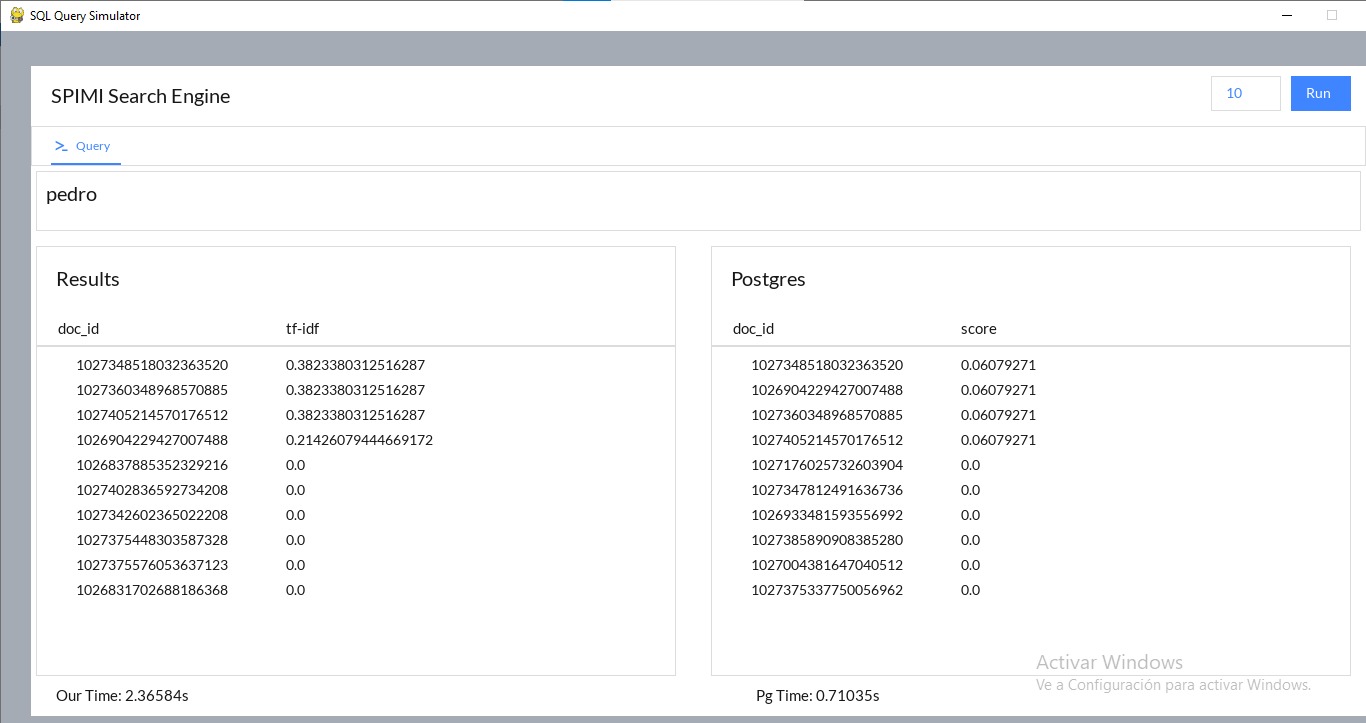Click doc_id column header in Postgres
1366x723 pixels.
753,329
